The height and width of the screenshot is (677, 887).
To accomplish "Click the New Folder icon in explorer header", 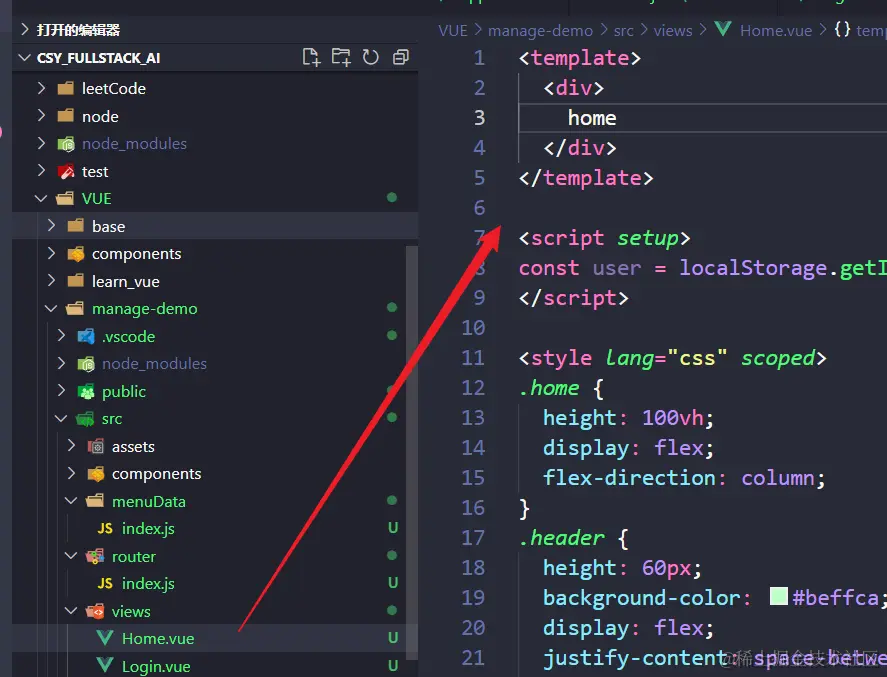I will pos(341,57).
